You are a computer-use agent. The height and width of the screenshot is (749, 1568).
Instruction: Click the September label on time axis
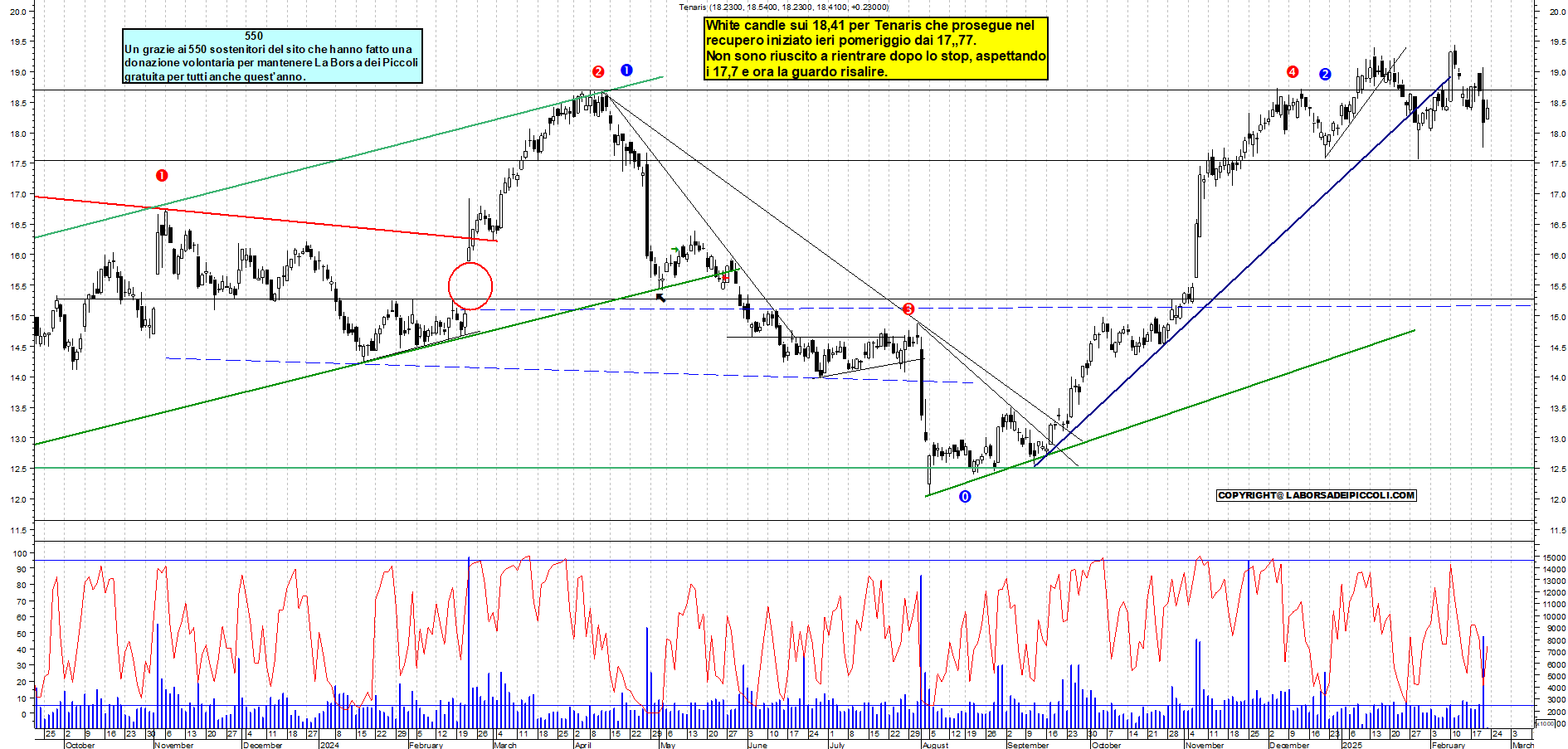click(1028, 745)
